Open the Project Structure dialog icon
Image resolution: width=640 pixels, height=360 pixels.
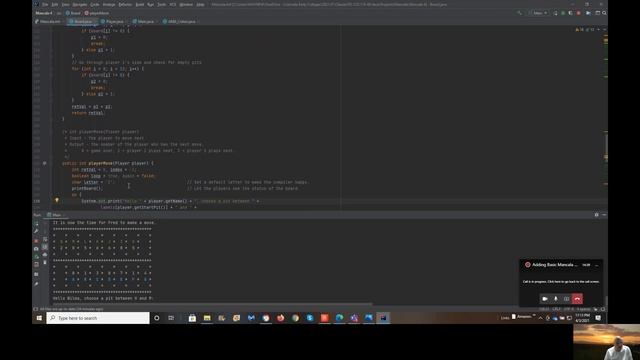click(x=598, y=13)
